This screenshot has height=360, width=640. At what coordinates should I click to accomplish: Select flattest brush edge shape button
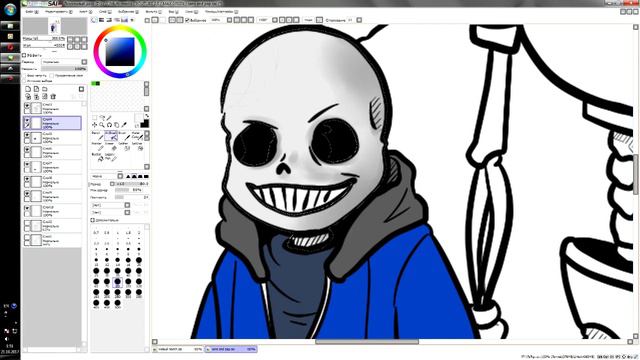click(146, 176)
